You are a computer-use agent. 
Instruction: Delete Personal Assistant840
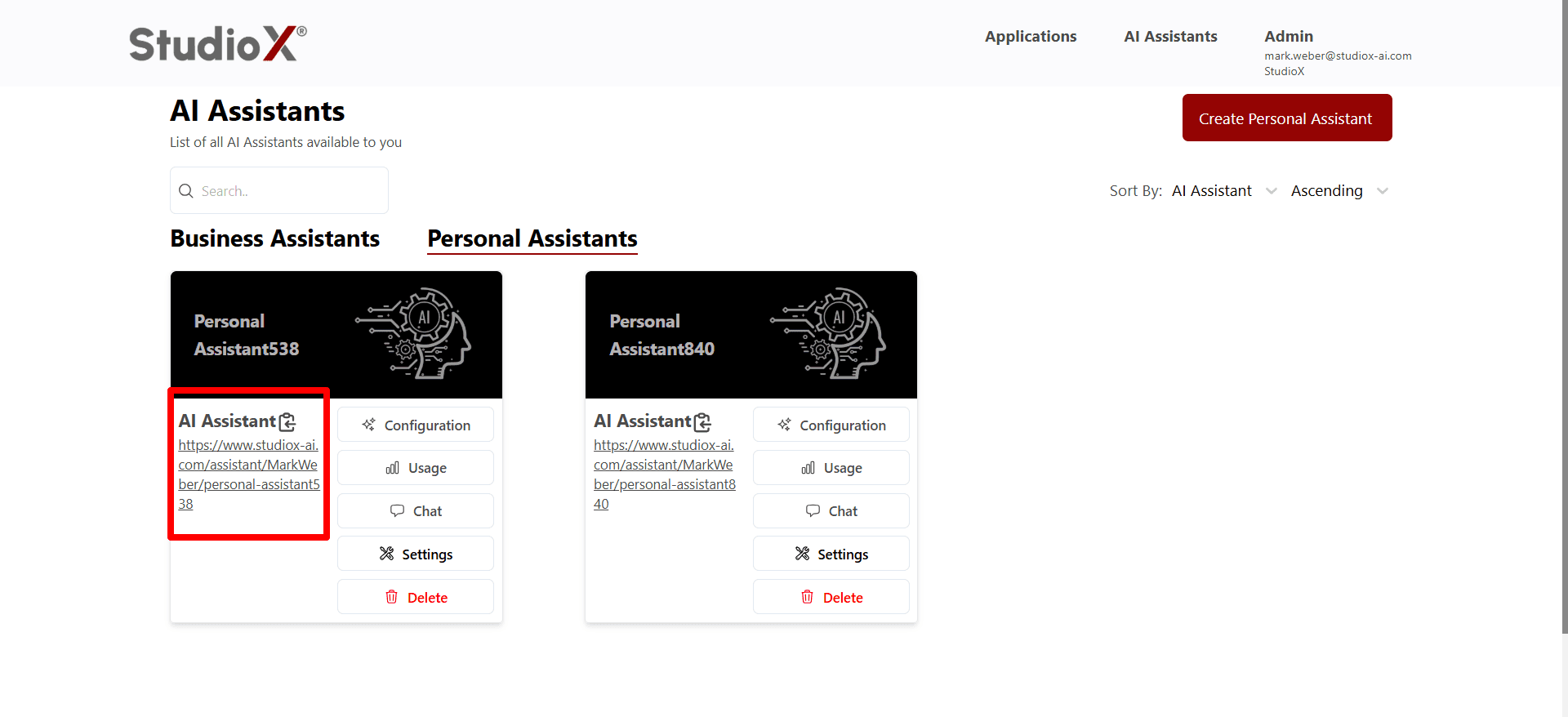click(831, 598)
